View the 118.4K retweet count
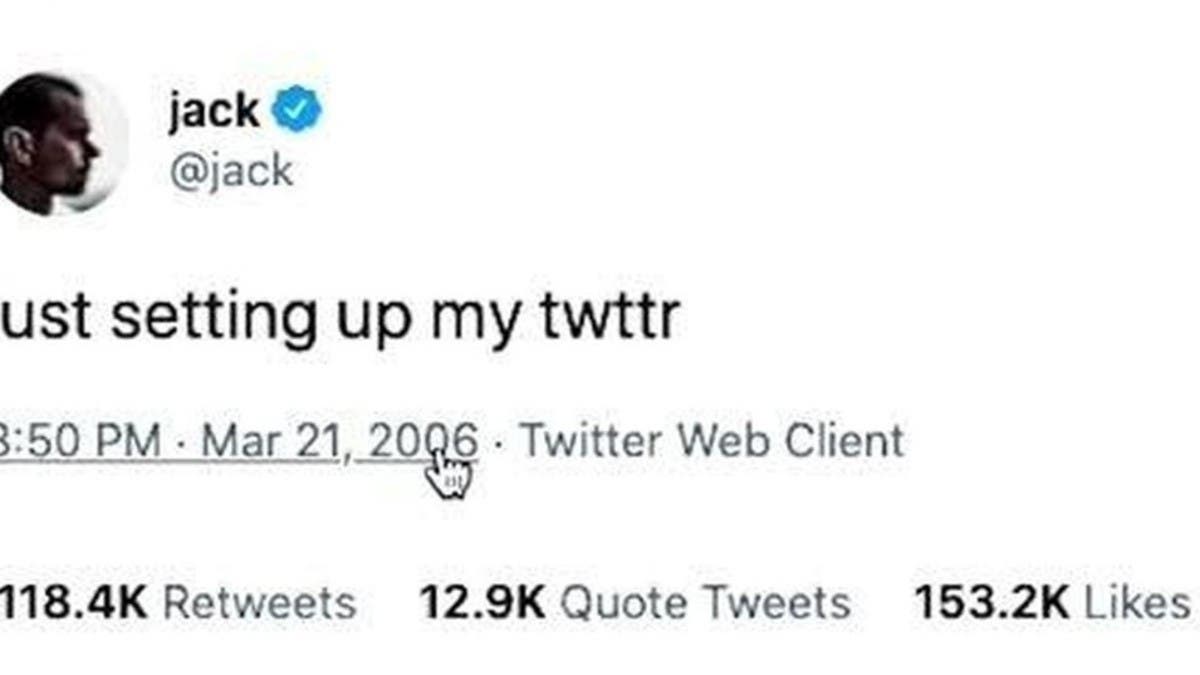The width and height of the screenshot is (1200, 675). point(74,603)
